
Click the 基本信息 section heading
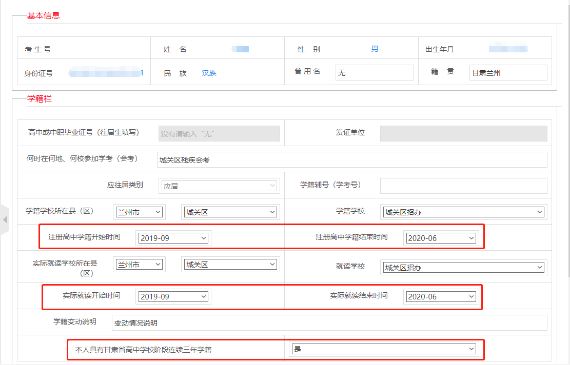[x=43, y=16]
